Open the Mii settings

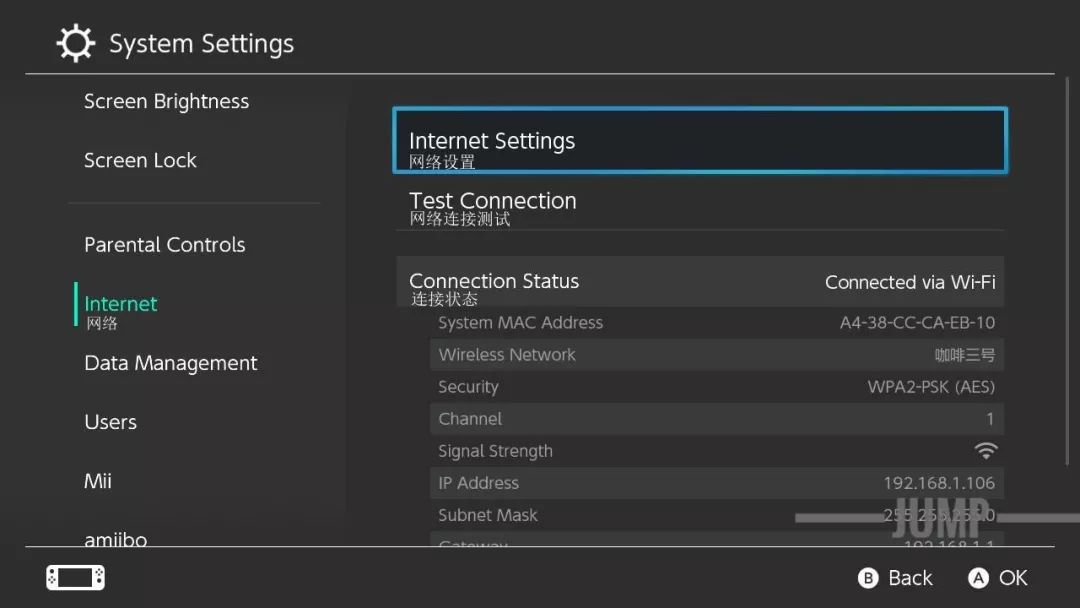pos(98,482)
